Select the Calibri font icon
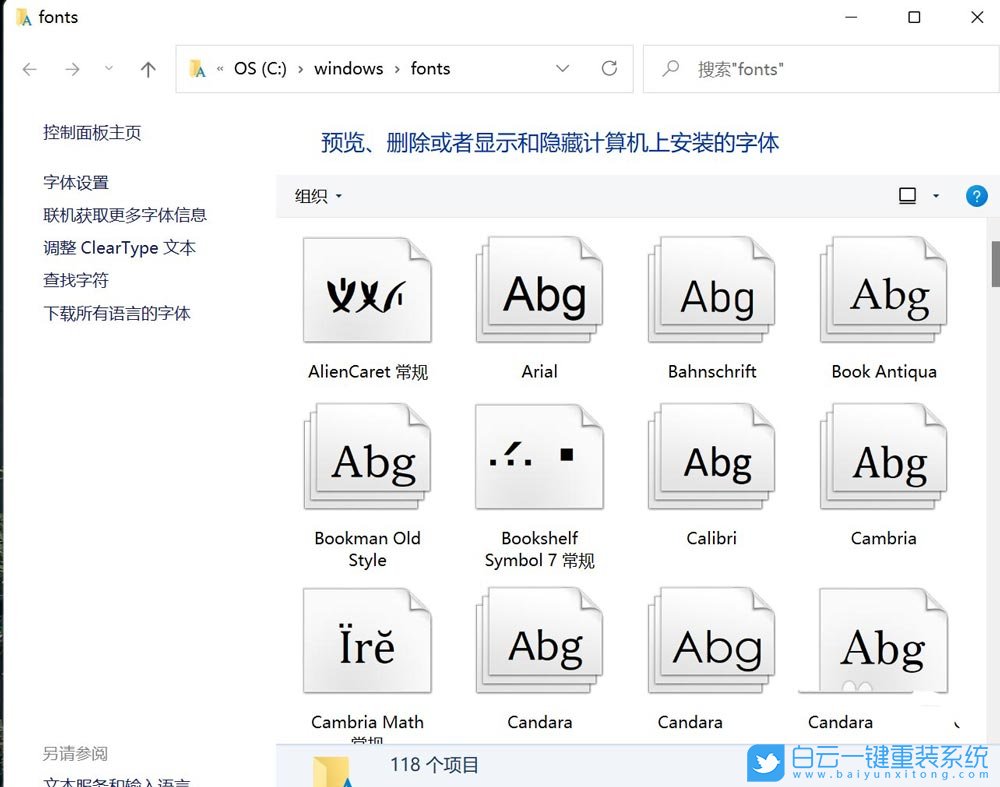The image size is (1000, 787). click(711, 456)
